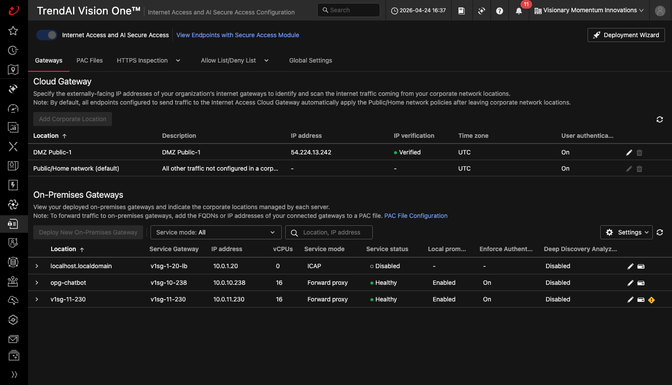Open the notification bell with 11 badge

[519, 11]
